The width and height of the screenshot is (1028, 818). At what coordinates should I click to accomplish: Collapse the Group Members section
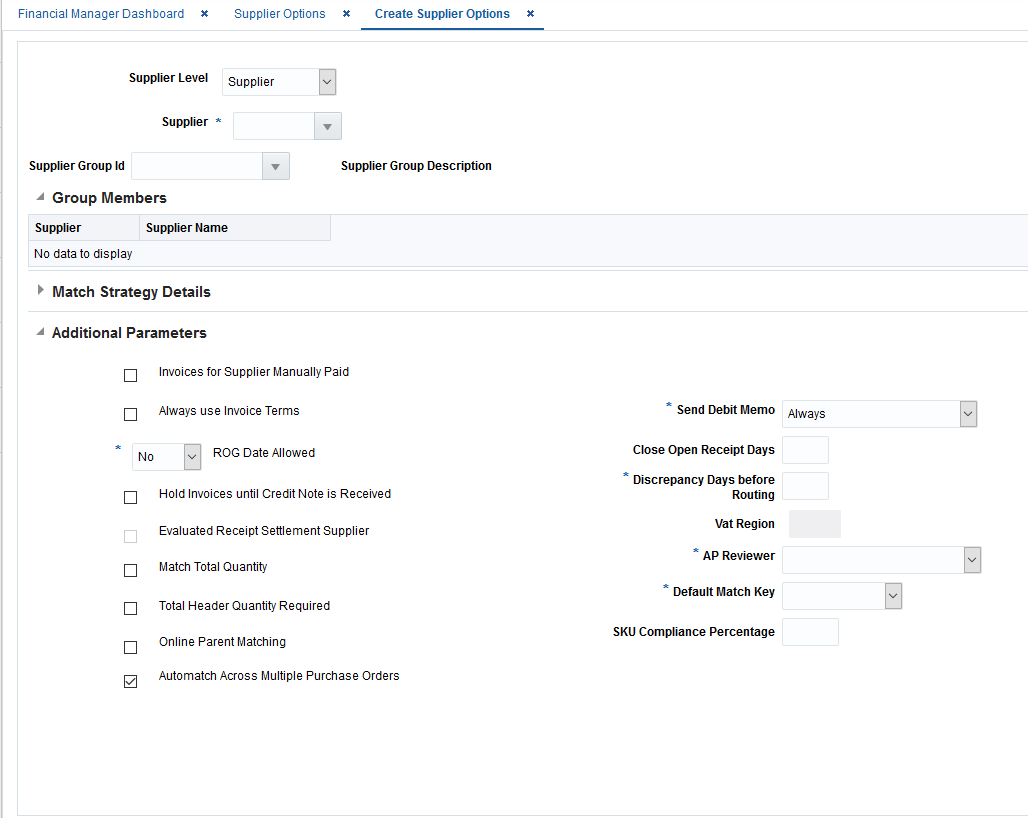(x=40, y=197)
